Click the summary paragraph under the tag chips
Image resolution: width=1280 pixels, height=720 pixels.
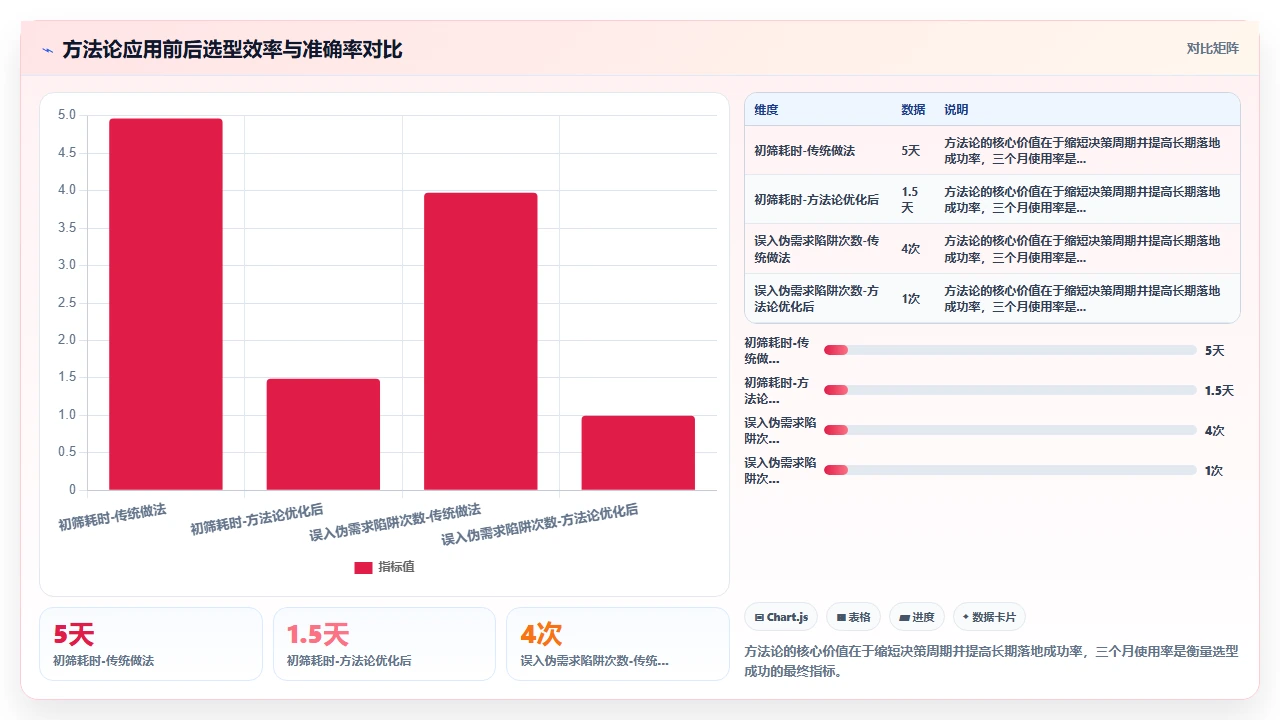point(992,661)
